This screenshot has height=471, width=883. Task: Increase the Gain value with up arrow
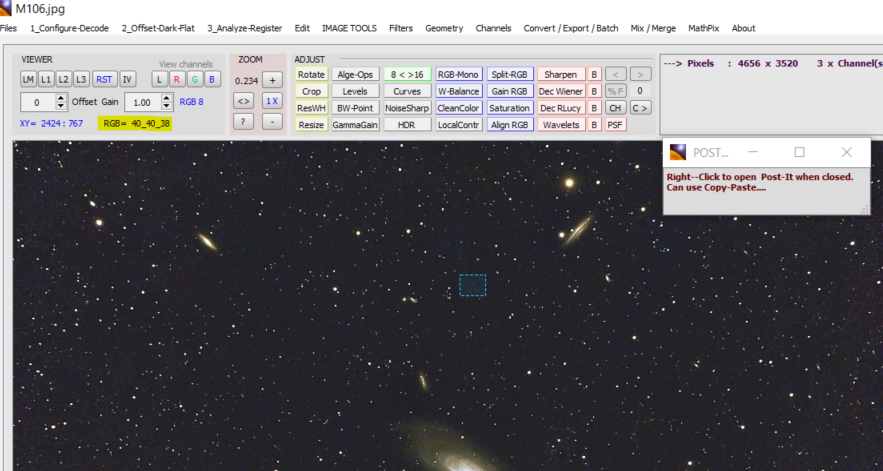[x=166, y=98]
